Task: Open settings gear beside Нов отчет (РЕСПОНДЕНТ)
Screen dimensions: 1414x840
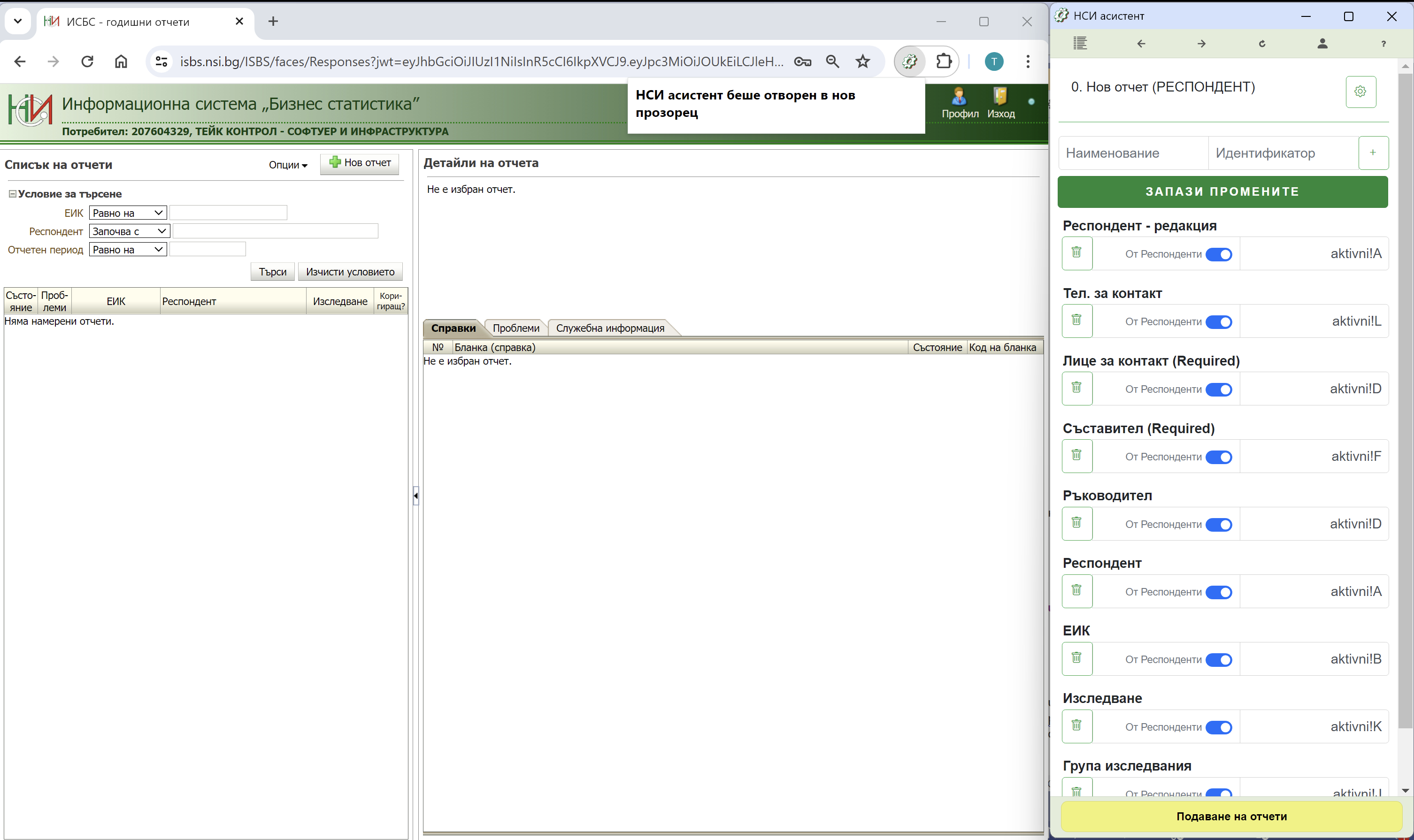Action: click(x=1360, y=91)
